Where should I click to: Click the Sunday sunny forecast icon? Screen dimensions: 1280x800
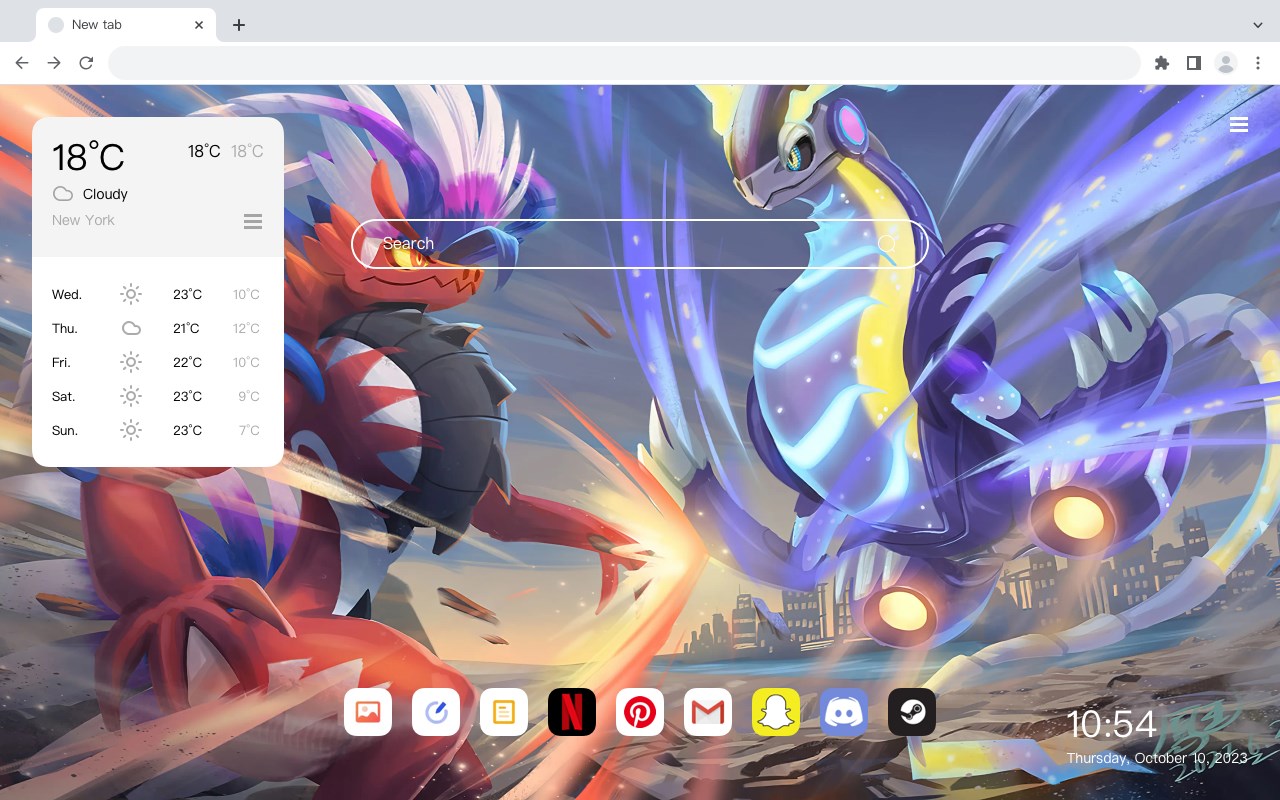point(131,430)
